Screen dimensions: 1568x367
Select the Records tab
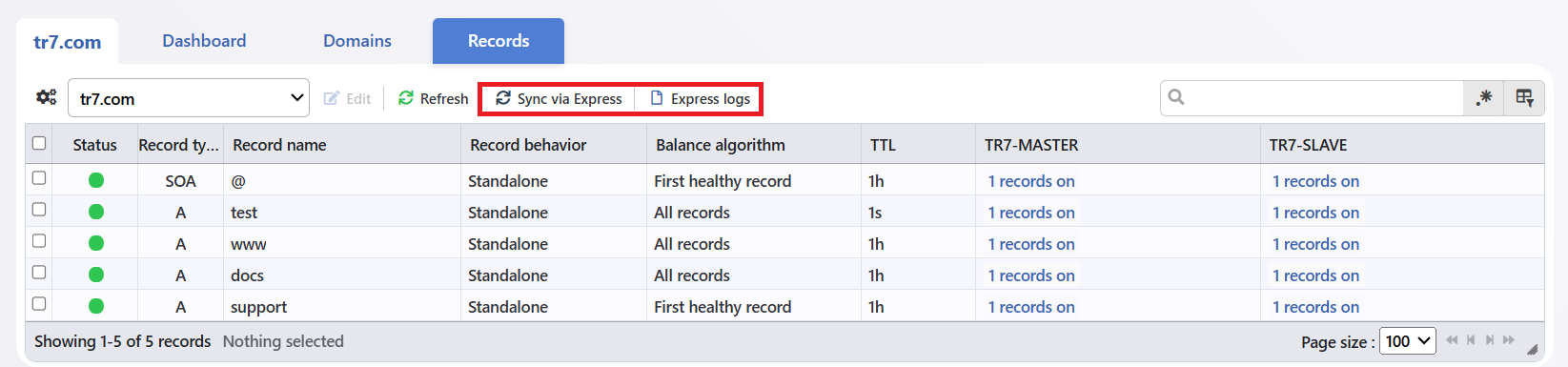coord(499,41)
